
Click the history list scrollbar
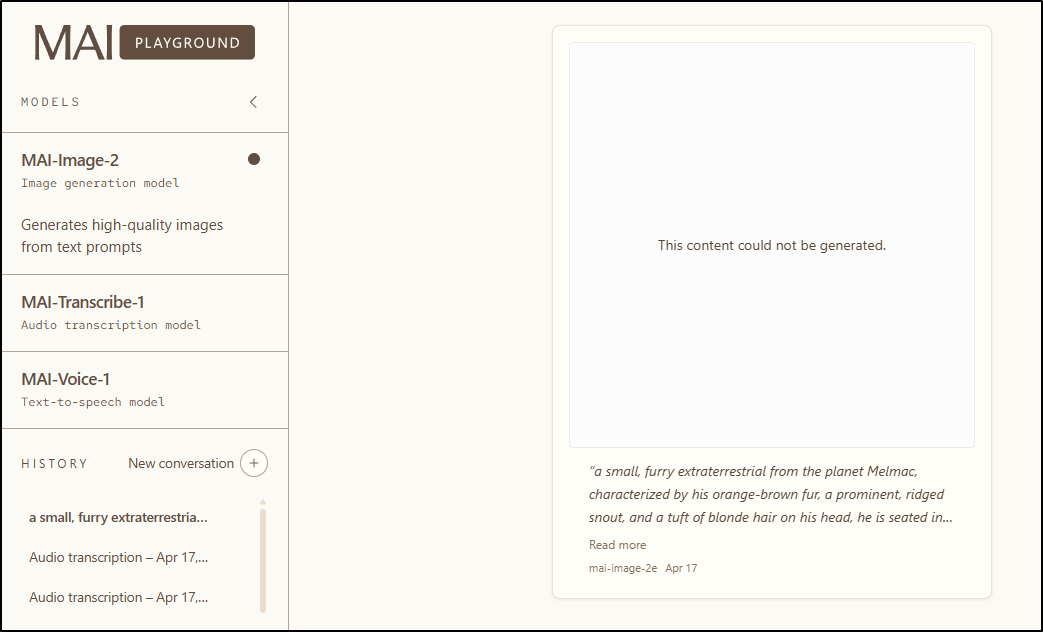tap(263, 558)
